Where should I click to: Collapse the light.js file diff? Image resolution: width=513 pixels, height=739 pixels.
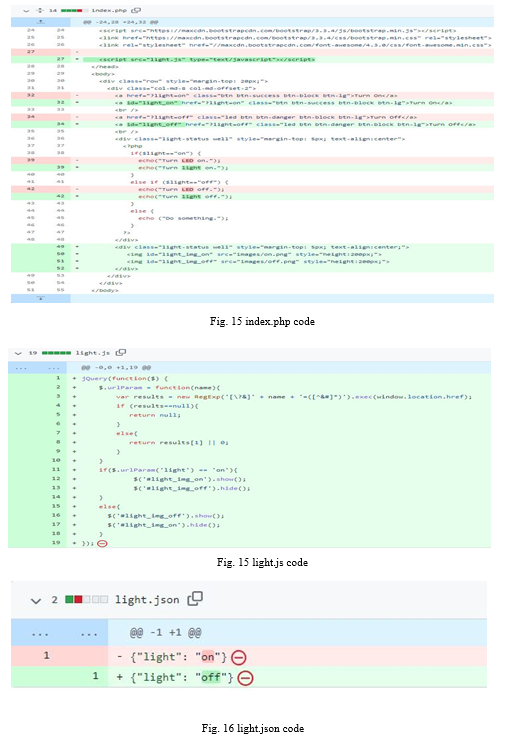[x=18, y=353]
